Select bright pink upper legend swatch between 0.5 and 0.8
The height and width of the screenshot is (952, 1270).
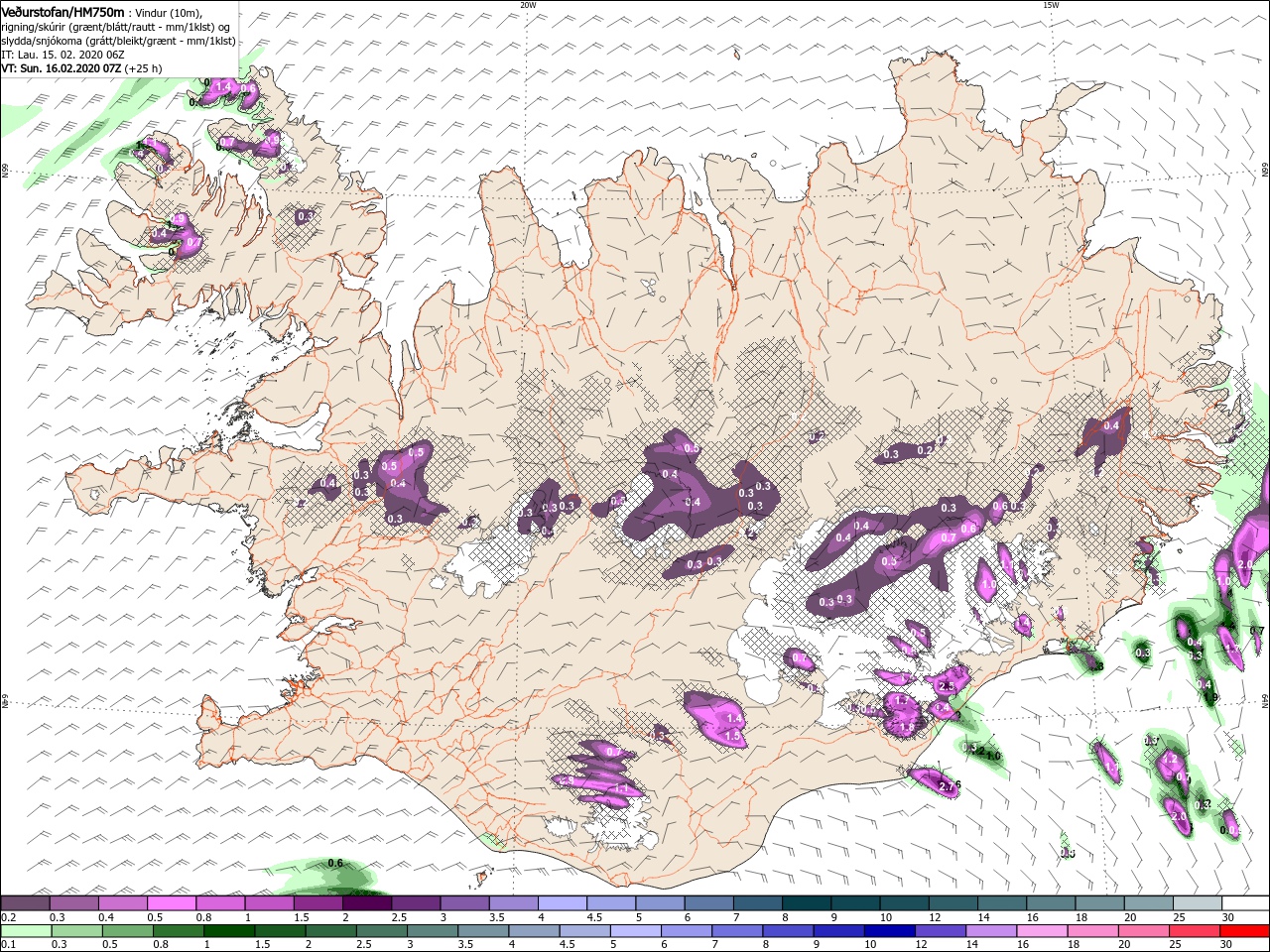coord(172,903)
